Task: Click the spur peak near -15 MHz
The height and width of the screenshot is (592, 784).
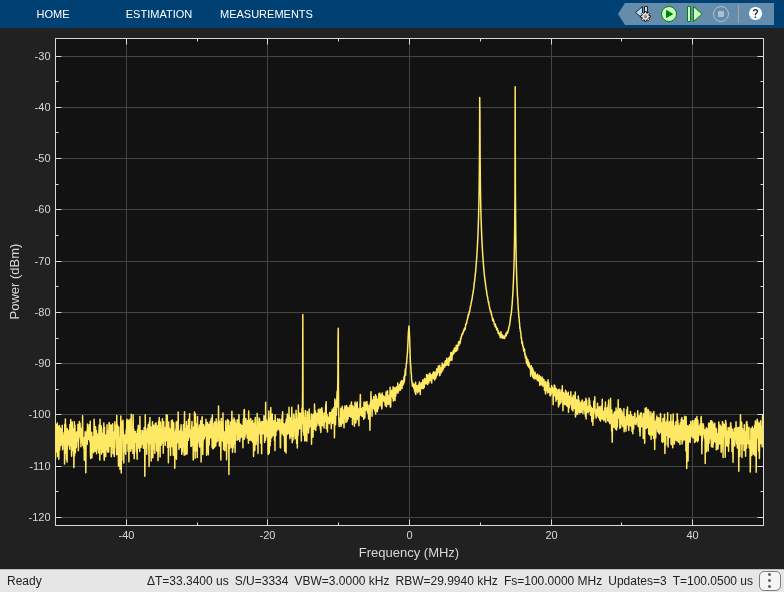Action: pyautogui.click(x=302, y=316)
